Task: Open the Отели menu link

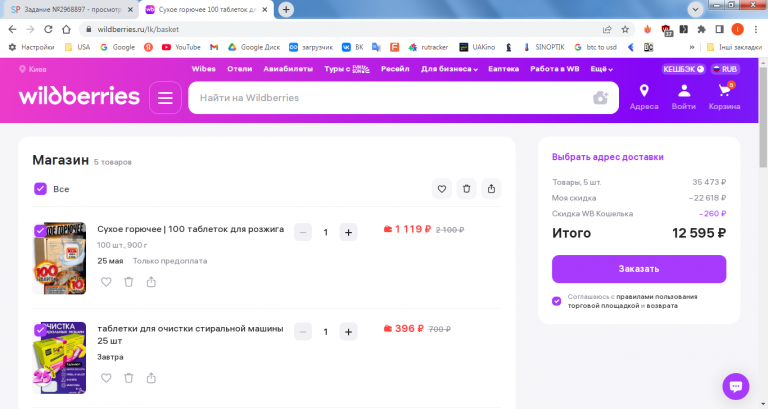Action: click(x=240, y=69)
